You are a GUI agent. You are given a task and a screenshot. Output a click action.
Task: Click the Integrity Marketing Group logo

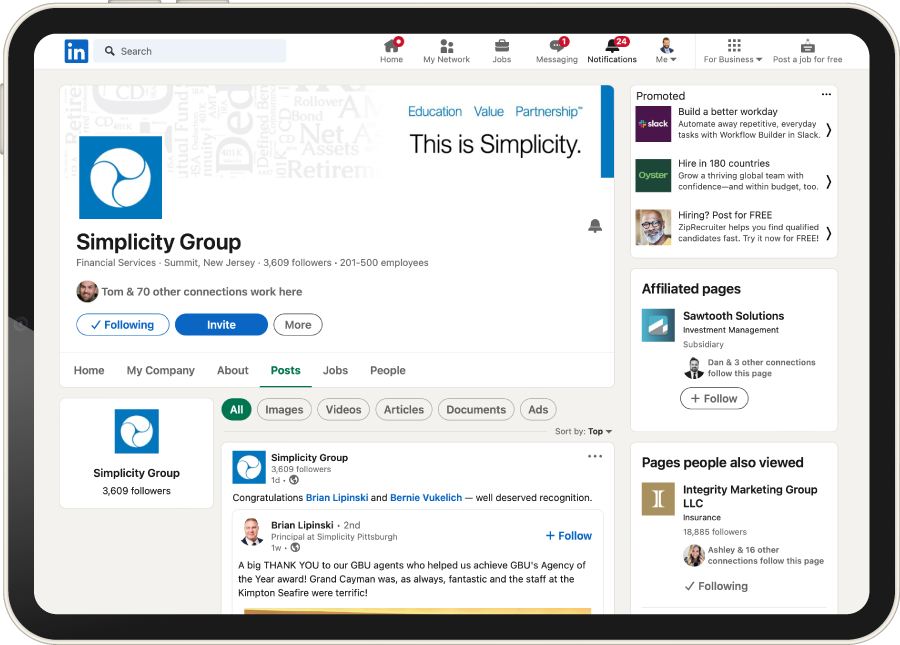coord(658,499)
